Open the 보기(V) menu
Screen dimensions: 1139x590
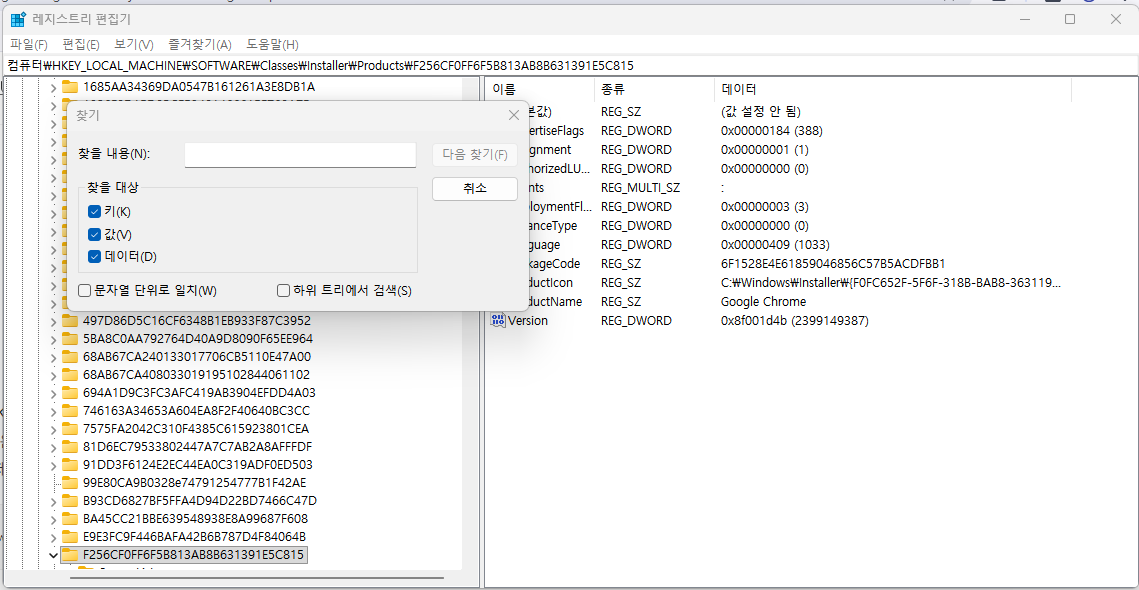coord(134,44)
